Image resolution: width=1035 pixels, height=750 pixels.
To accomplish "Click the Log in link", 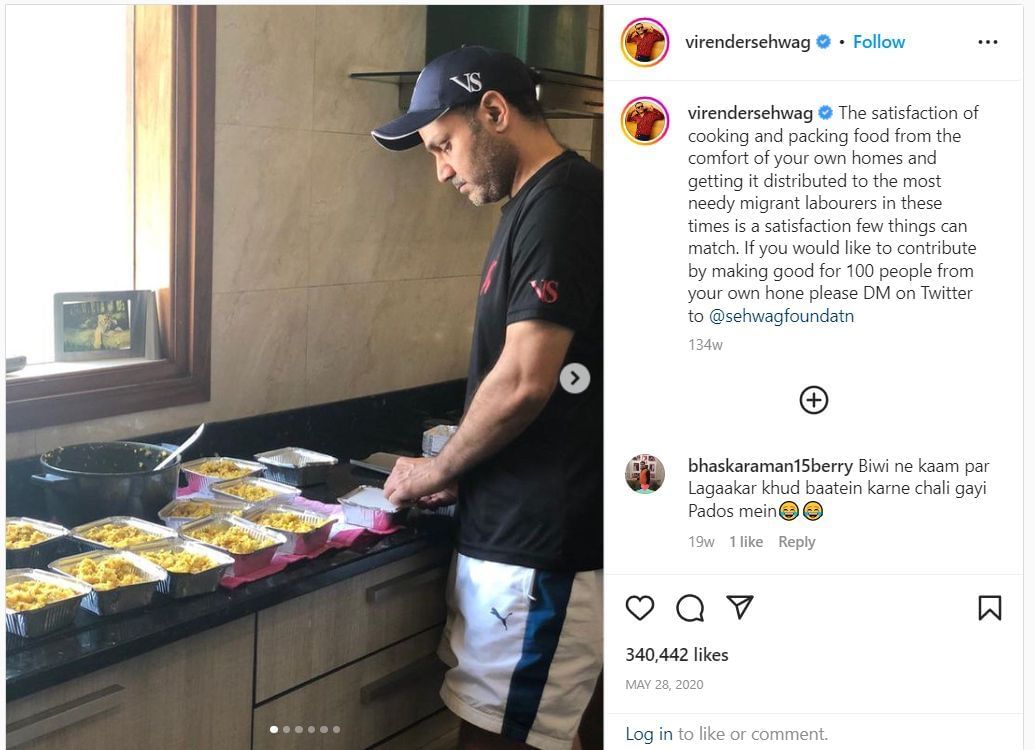I will 649,734.
